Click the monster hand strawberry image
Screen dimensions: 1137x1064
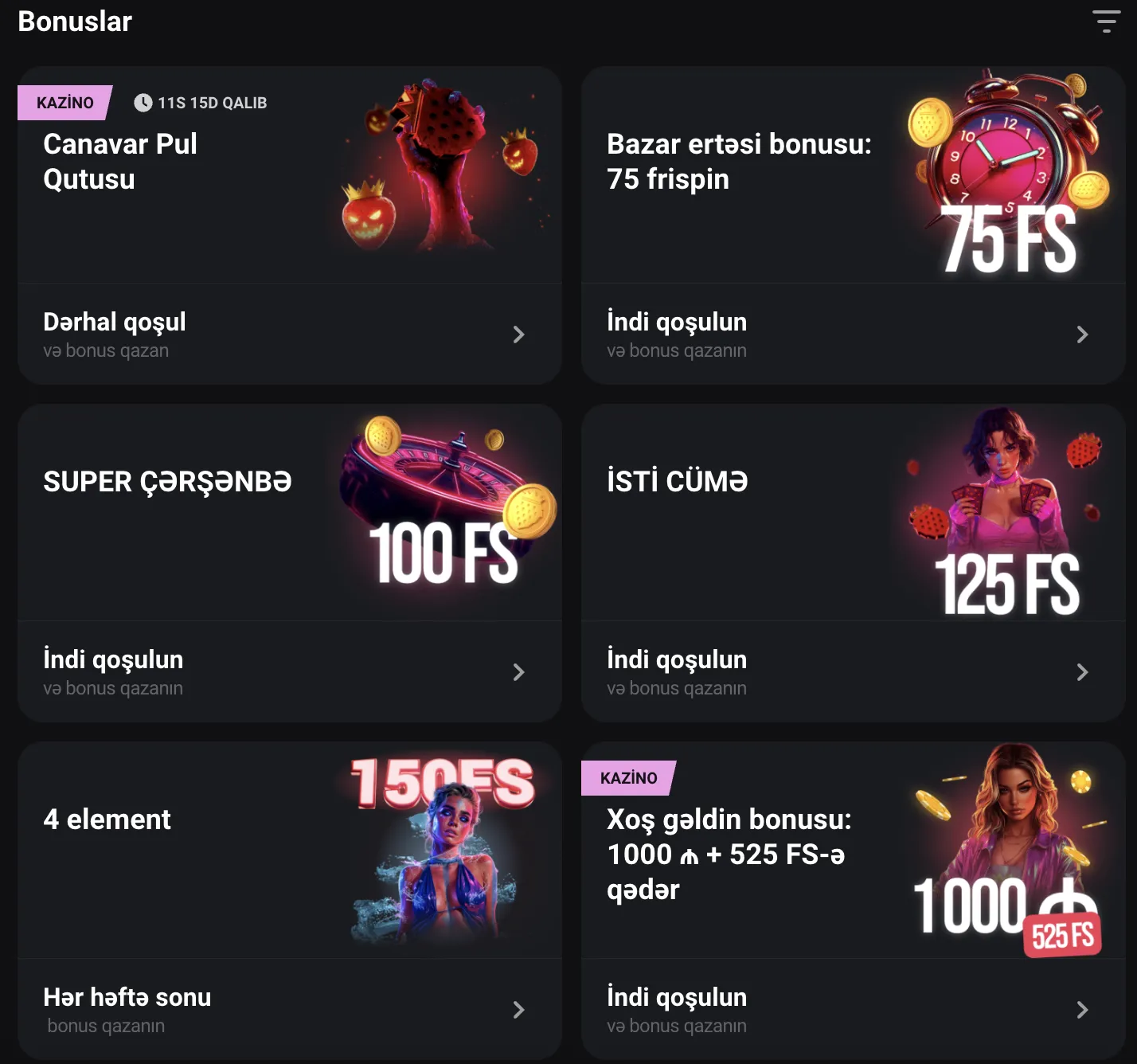click(x=443, y=166)
